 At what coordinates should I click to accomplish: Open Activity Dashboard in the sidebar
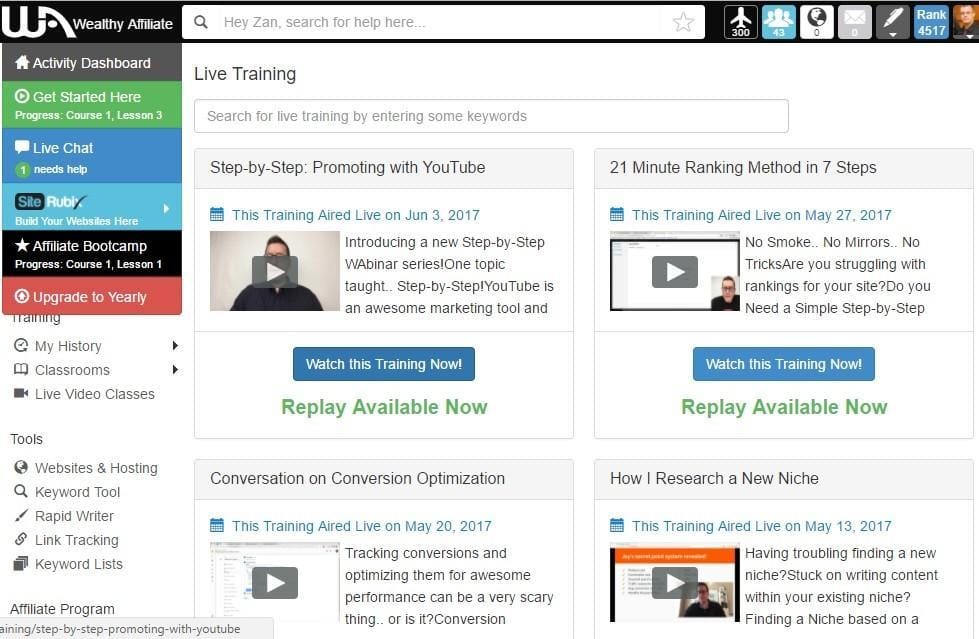(92, 63)
